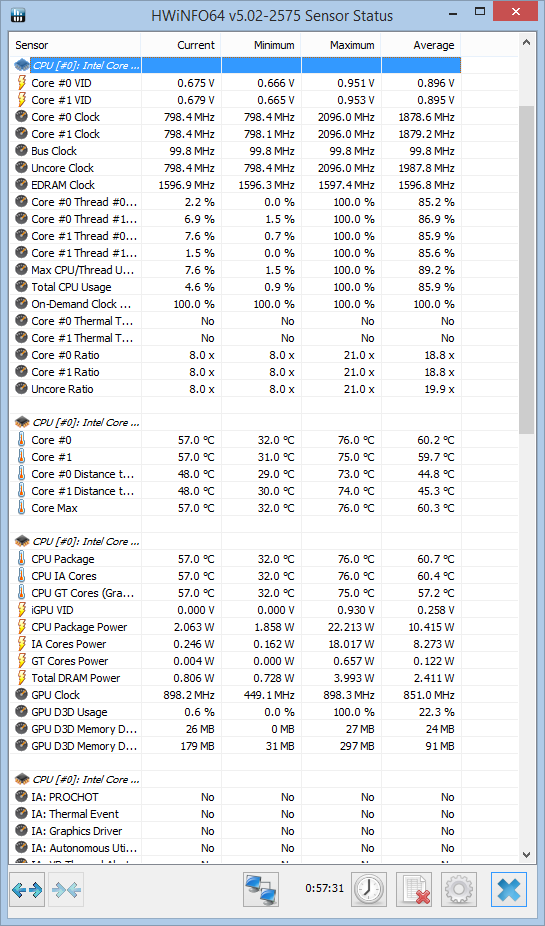
Task: Close sensor window with blue X button
Action: coord(508,889)
